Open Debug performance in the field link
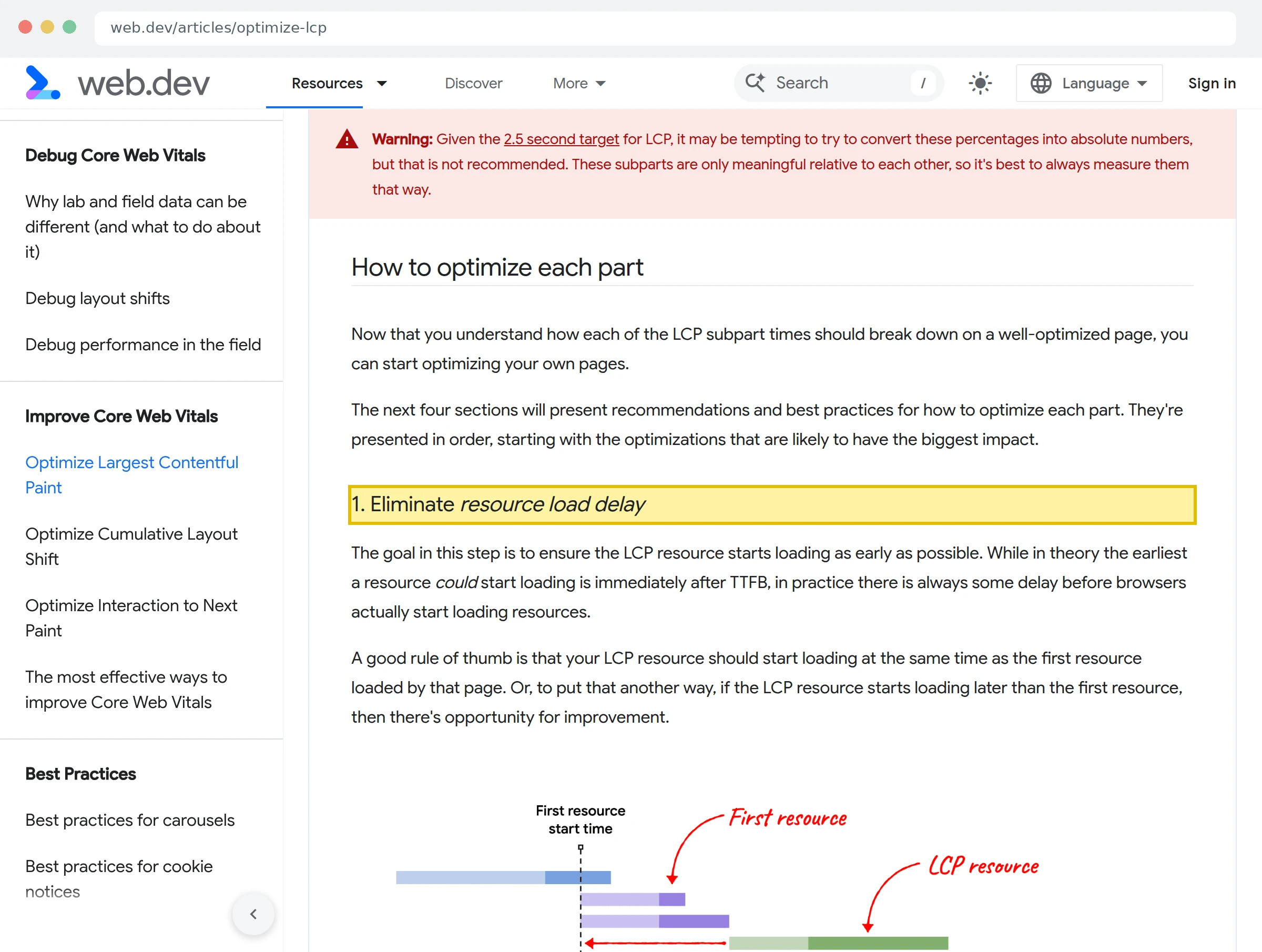 tap(143, 344)
